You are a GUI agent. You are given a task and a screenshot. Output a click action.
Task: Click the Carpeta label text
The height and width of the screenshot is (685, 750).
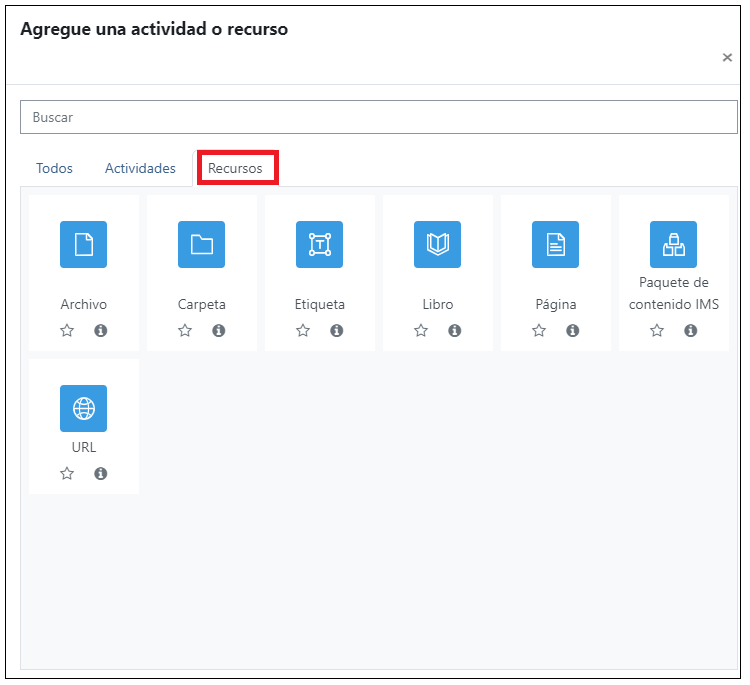pyautogui.click(x=201, y=304)
